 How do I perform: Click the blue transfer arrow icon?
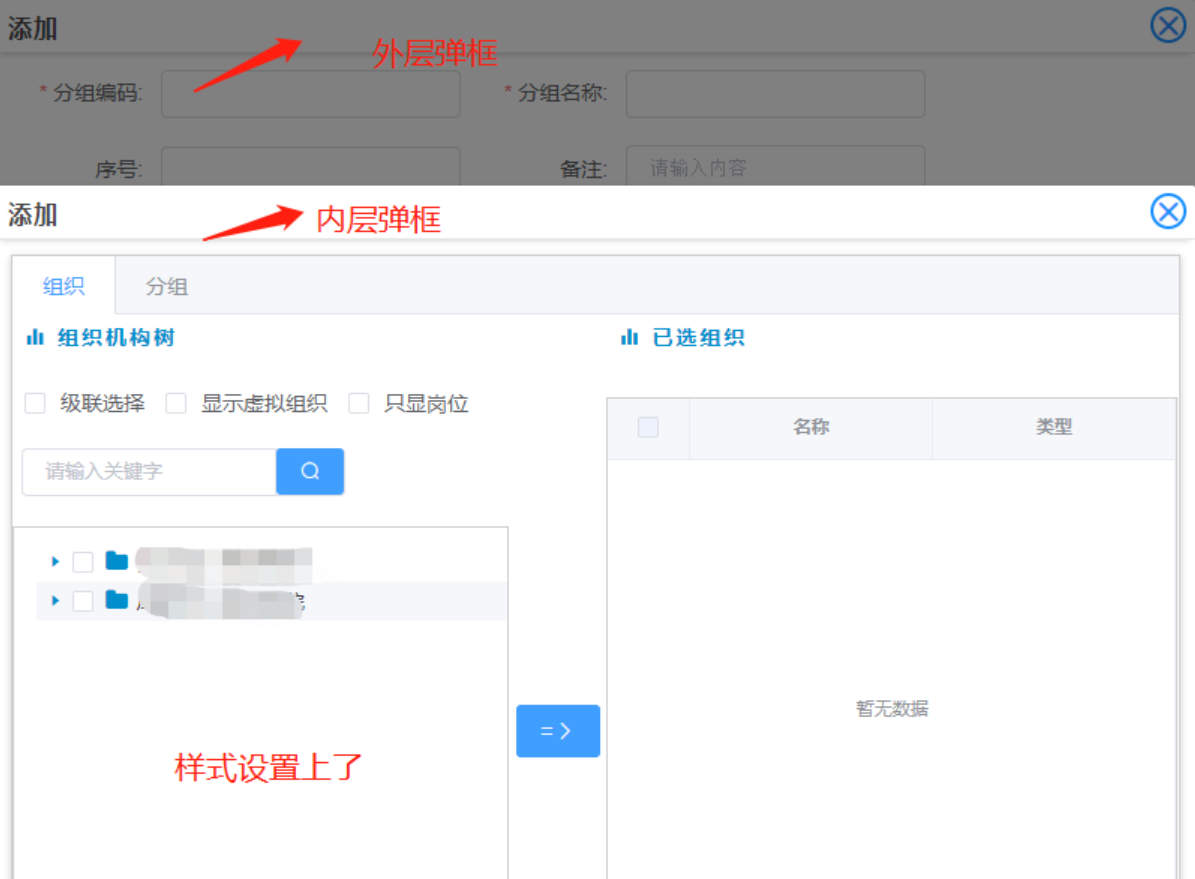(x=557, y=731)
